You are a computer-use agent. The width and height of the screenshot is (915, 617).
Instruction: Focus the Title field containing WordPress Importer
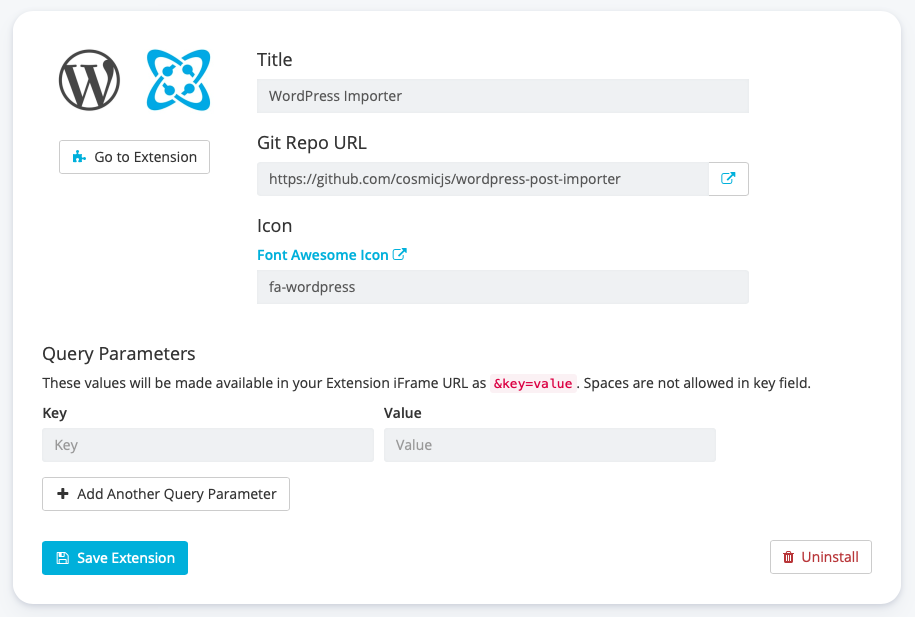(x=502, y=97)
